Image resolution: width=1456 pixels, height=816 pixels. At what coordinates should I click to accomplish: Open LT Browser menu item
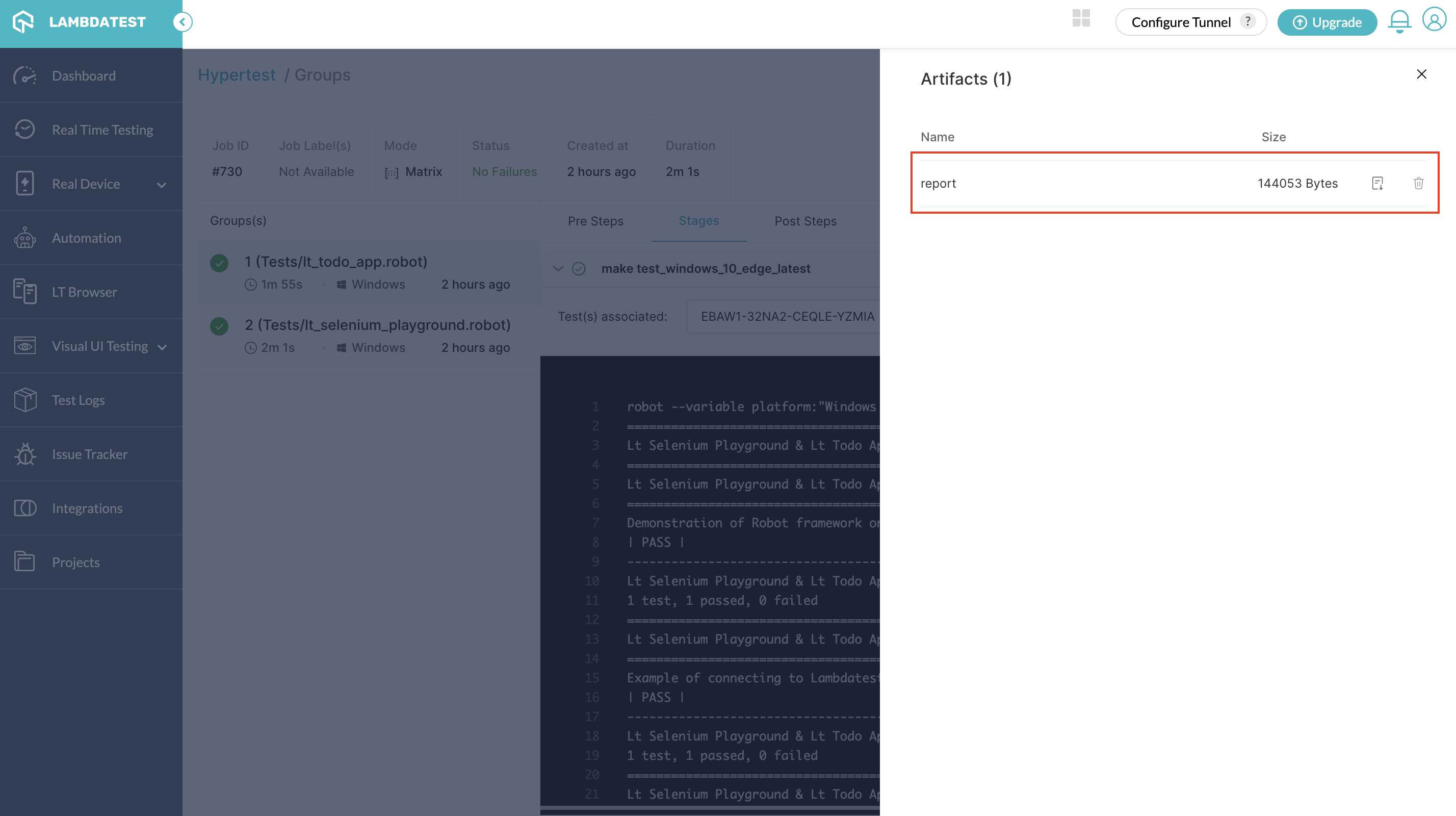coord(91,292)
